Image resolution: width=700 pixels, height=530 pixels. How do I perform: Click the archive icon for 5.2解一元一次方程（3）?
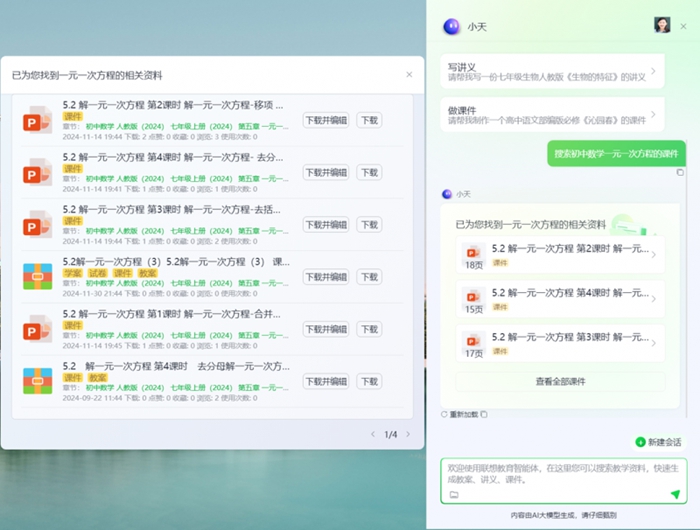(x=37, y=277)
